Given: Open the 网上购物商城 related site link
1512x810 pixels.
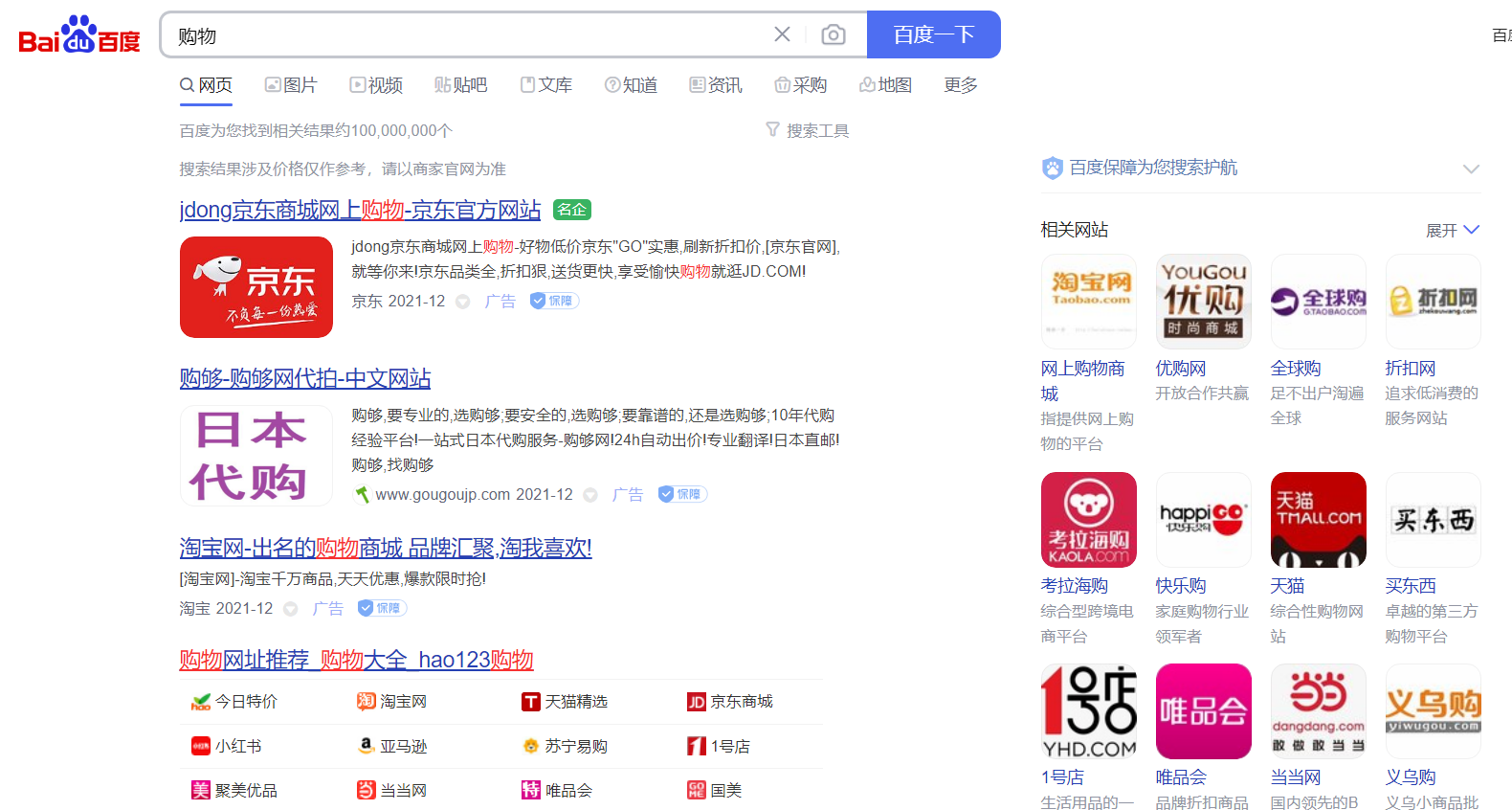Looking at the screenshot, I should click(1083, 381).
